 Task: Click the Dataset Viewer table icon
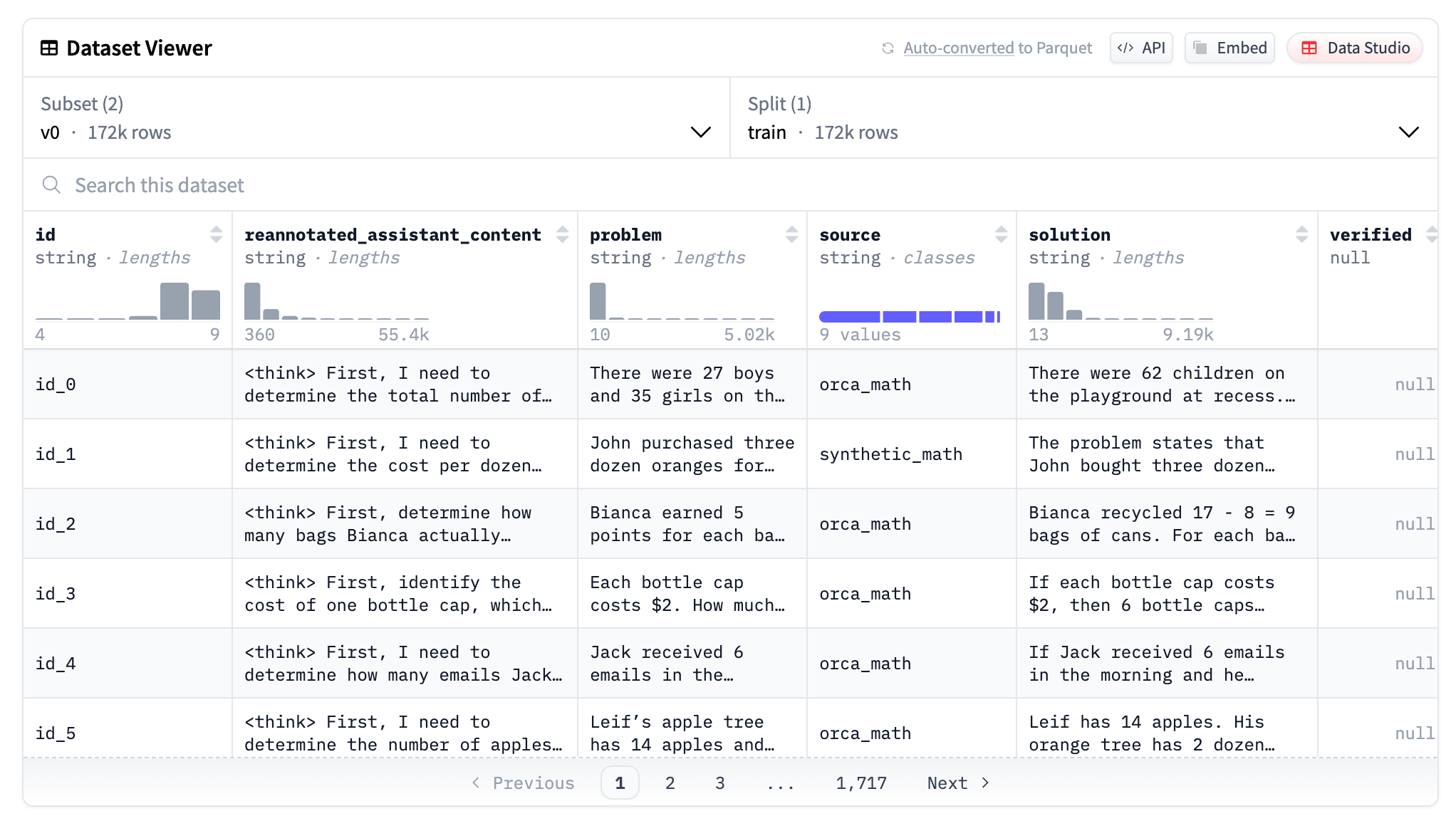click(49, 48)
